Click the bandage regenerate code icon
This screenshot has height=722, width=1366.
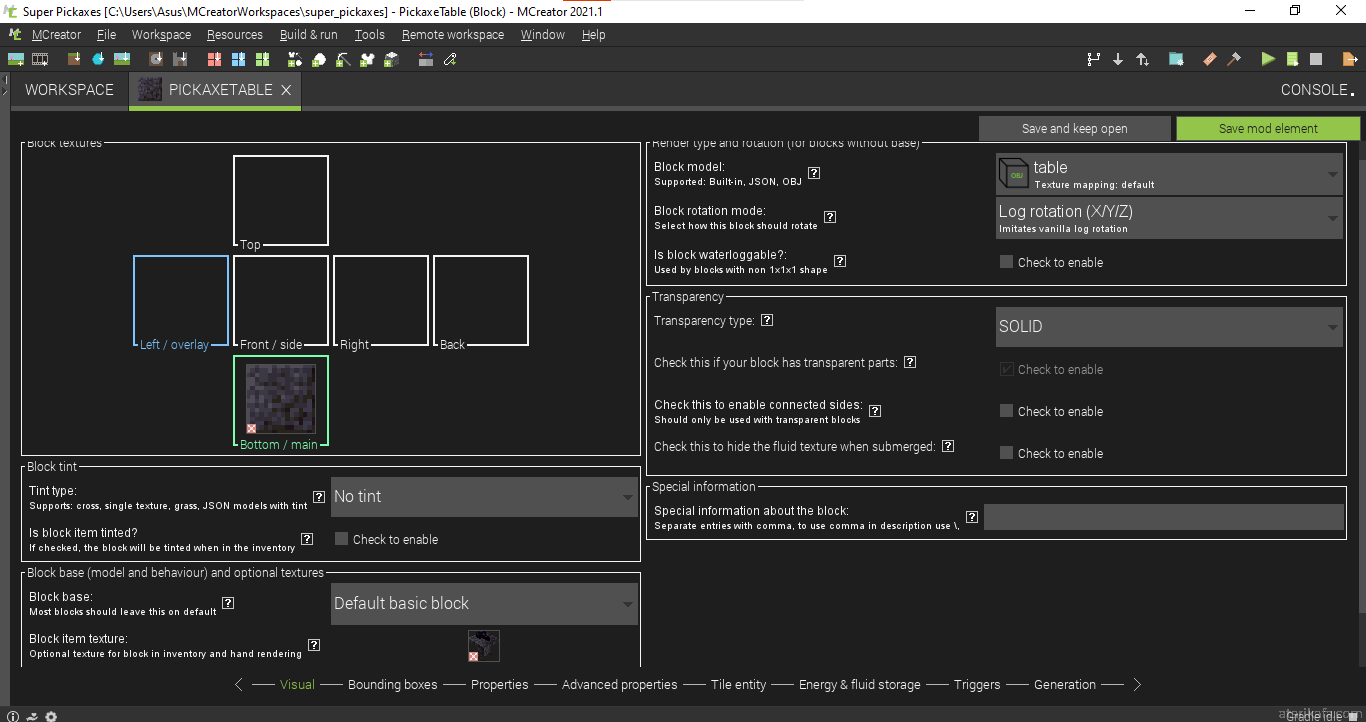tap(1209, 59)
